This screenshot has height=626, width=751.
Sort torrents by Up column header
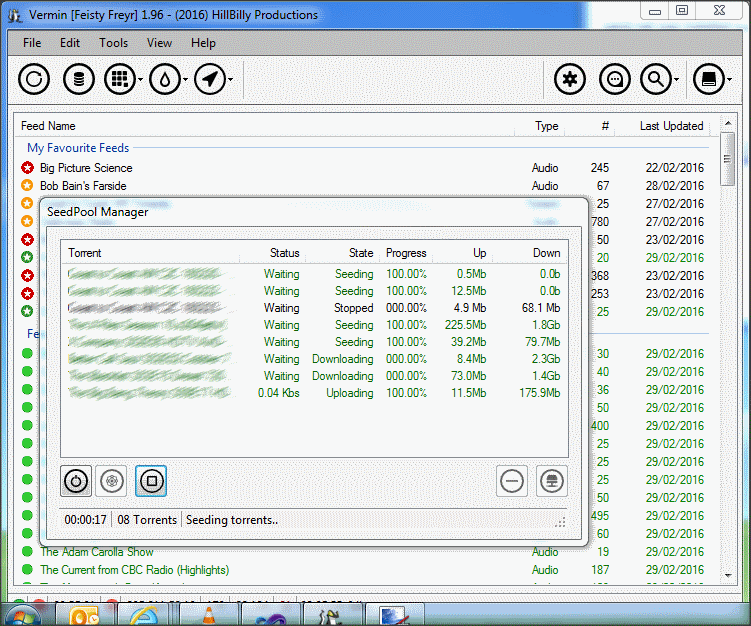tap(463, 252)
